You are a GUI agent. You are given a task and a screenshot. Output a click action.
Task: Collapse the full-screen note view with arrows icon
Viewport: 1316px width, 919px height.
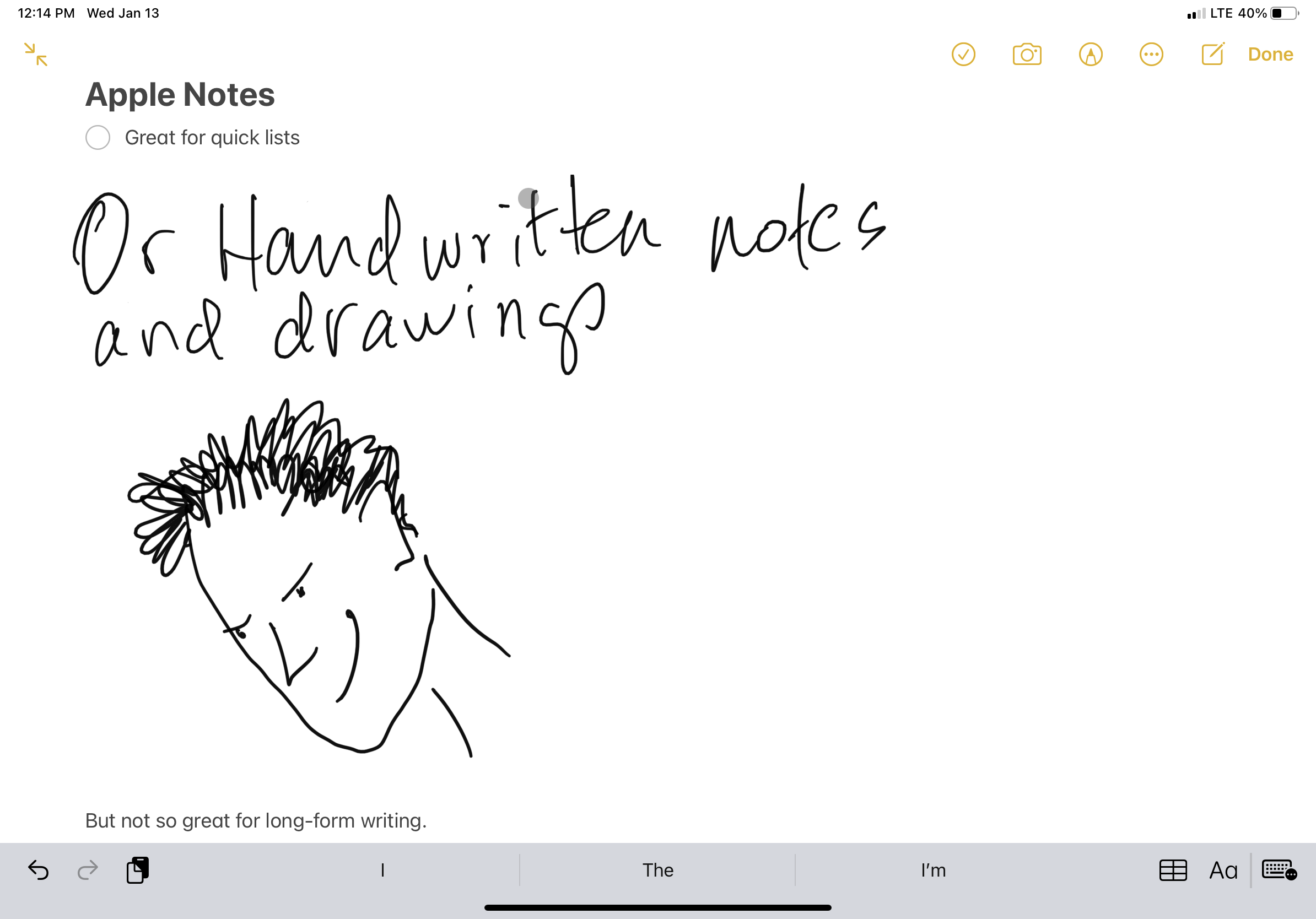click(x=36, y=55)
